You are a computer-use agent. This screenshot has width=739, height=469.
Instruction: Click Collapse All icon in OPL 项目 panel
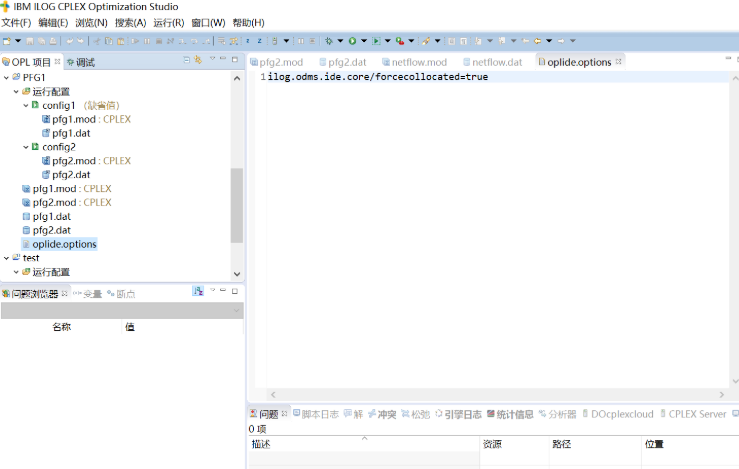(x=187, y=60)
